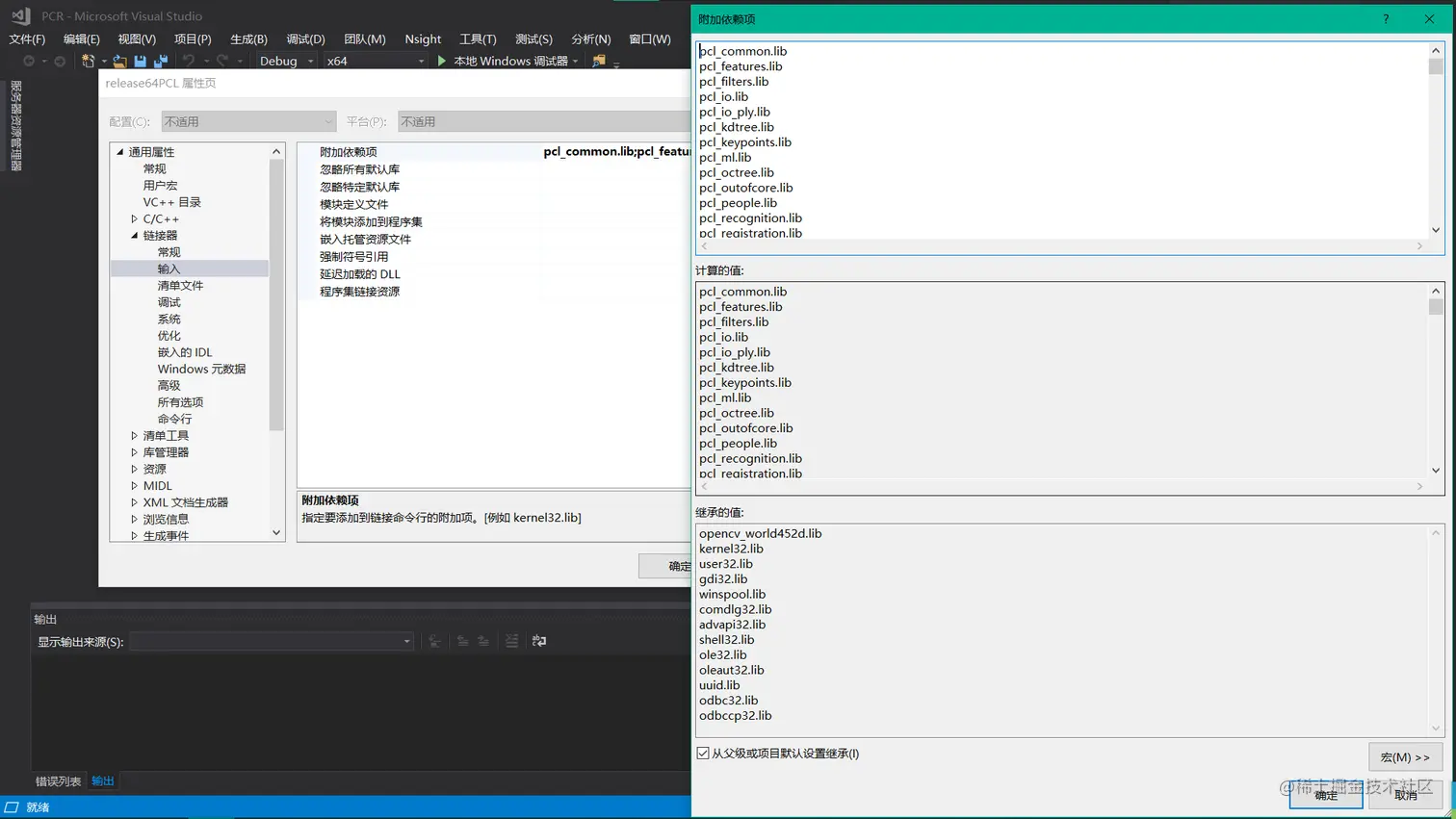Collapse the 链接器 tree node

(135, 235)
